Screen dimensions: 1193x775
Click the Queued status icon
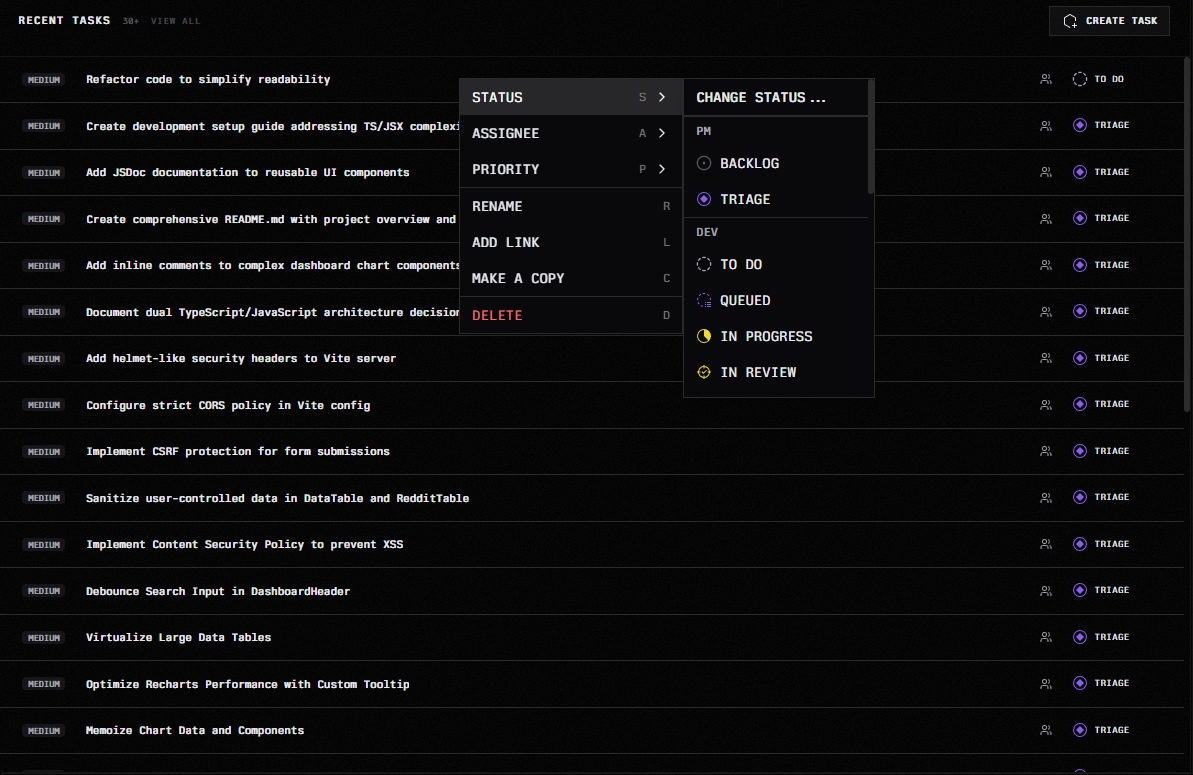coord(704,300)
